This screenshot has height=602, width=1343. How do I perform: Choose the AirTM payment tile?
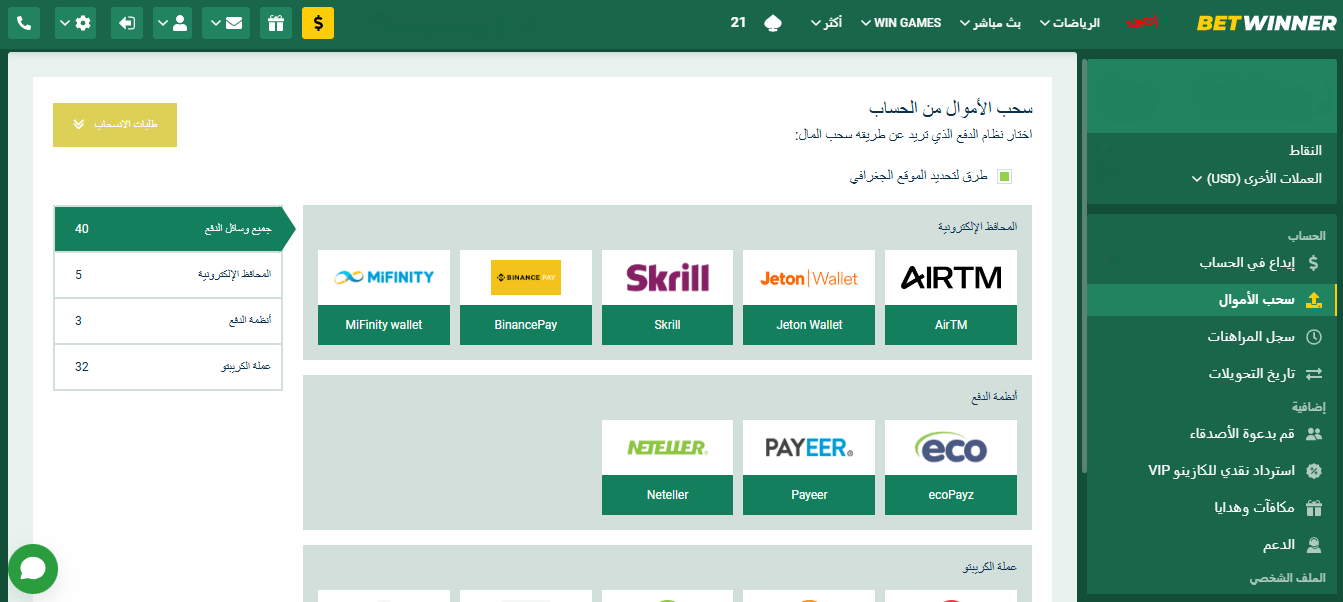click(951, 297)
